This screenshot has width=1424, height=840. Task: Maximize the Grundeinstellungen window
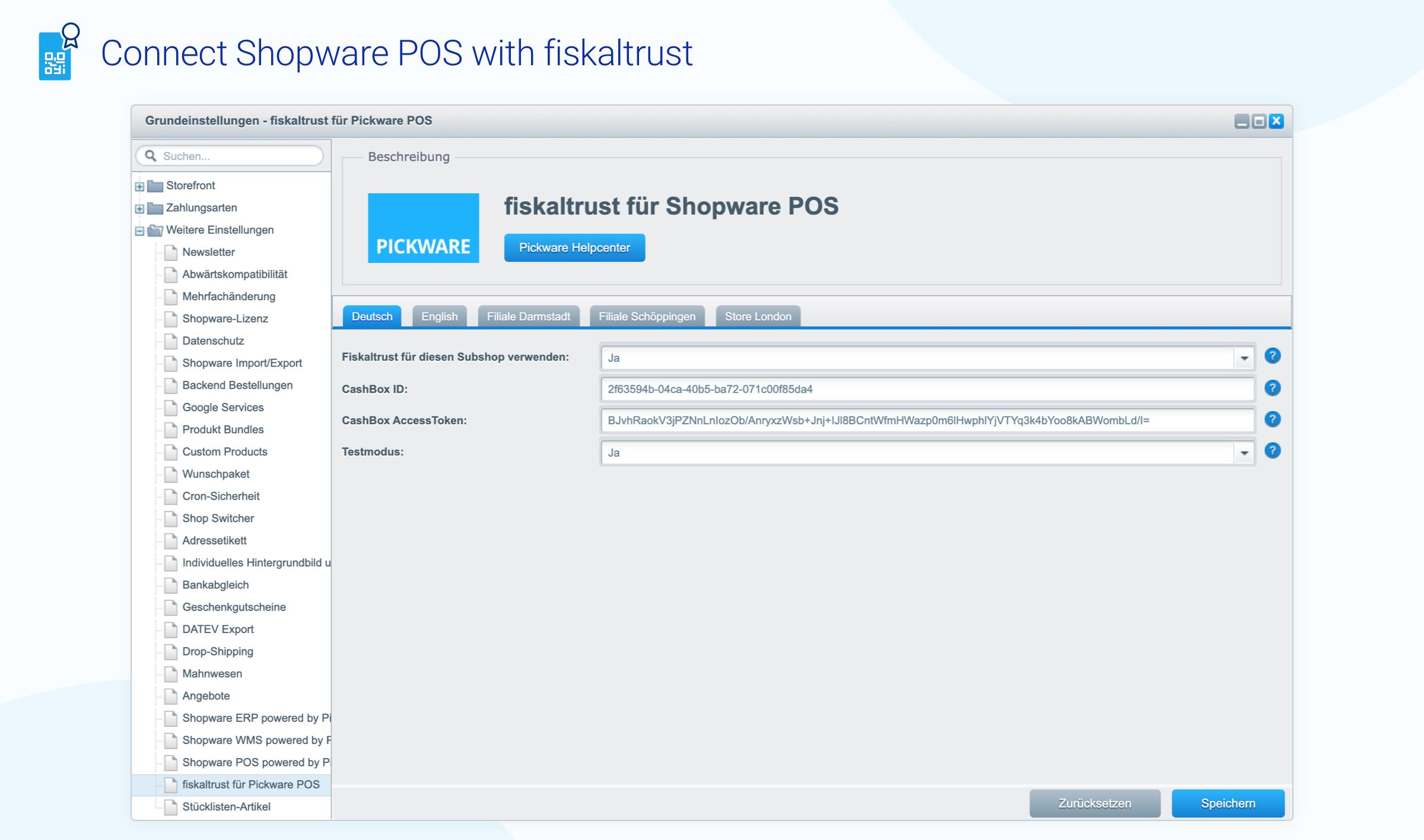pyautogui.click(x=1258, y=121)
